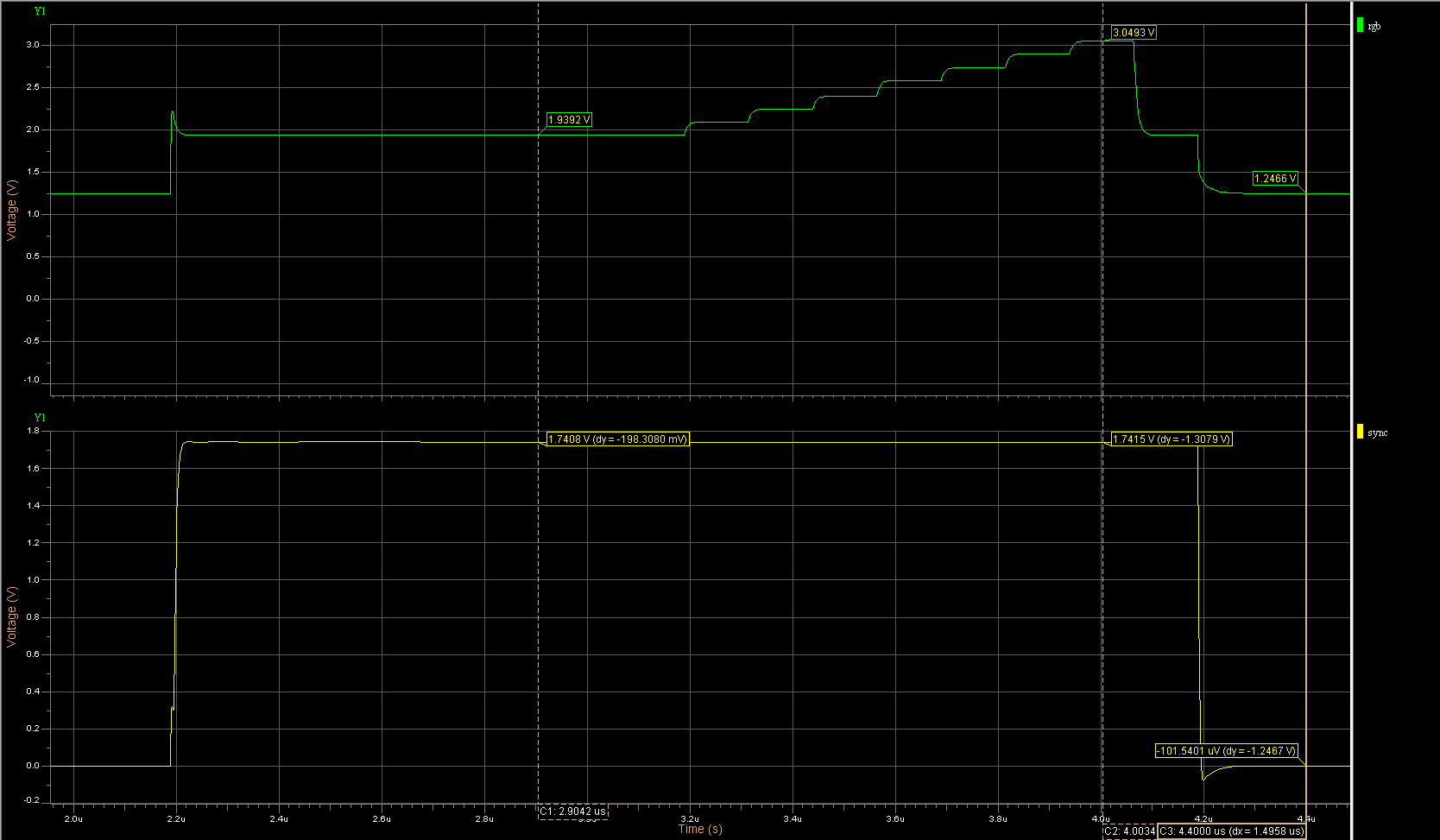Click the 3.0493 V peak measurement label

click(x=1134, y=33)
